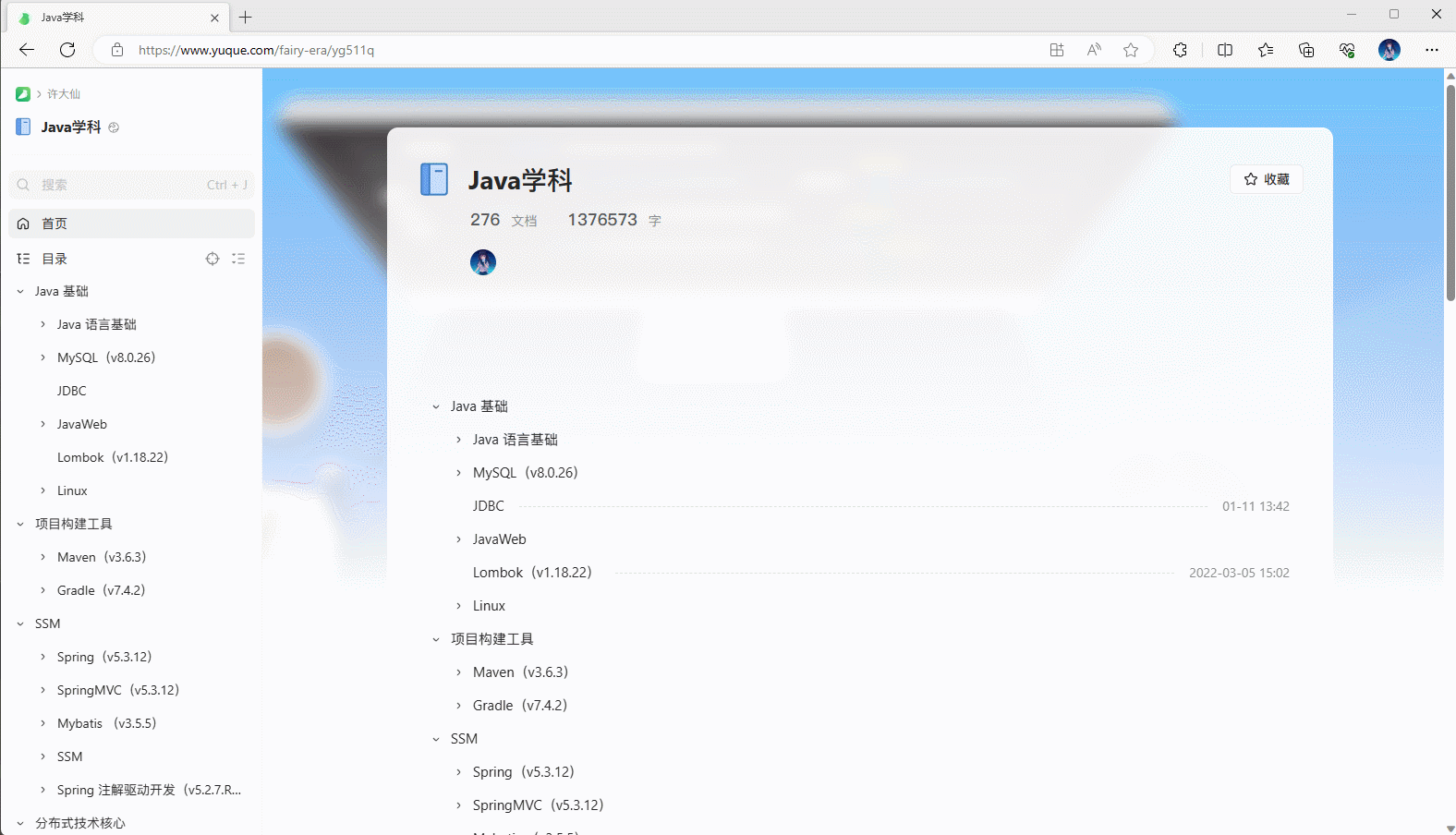Open browser extensions puzzle icon

1180,50
